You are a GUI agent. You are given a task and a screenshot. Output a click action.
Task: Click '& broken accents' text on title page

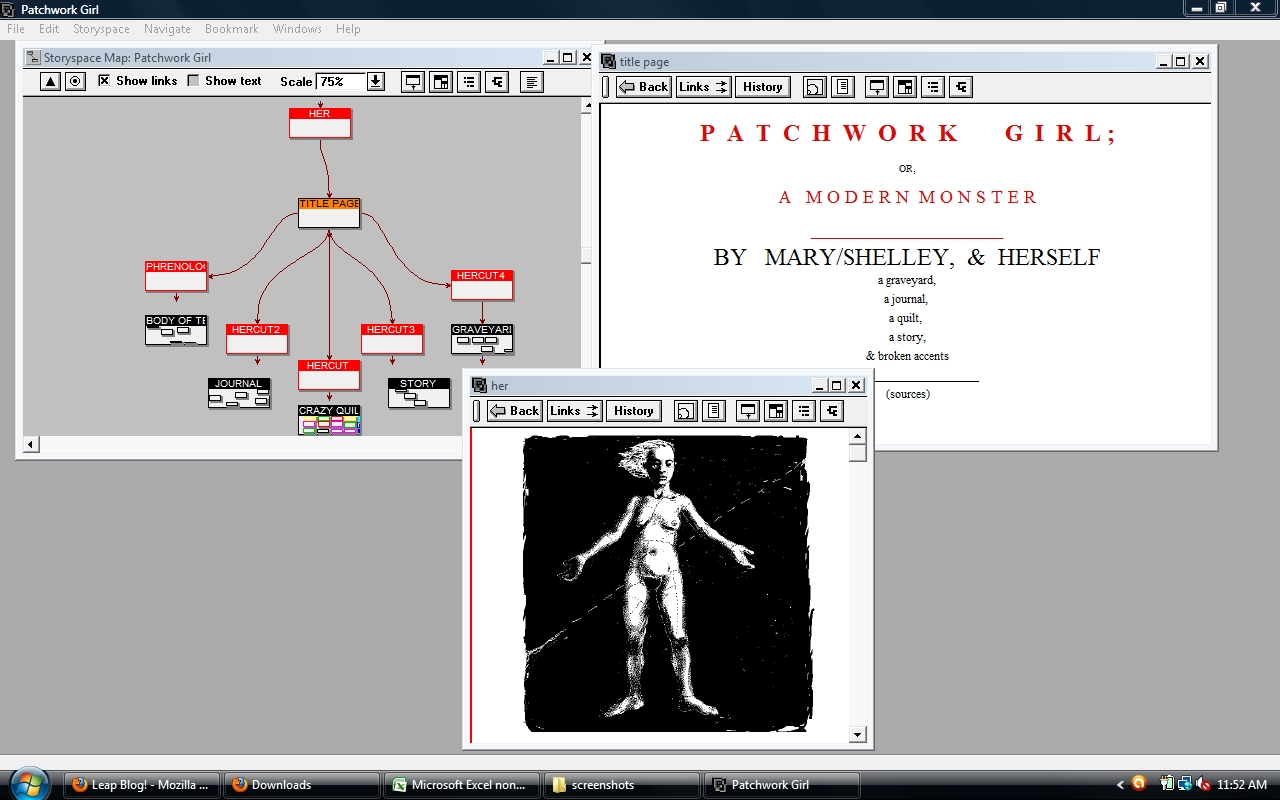point(907,356)
